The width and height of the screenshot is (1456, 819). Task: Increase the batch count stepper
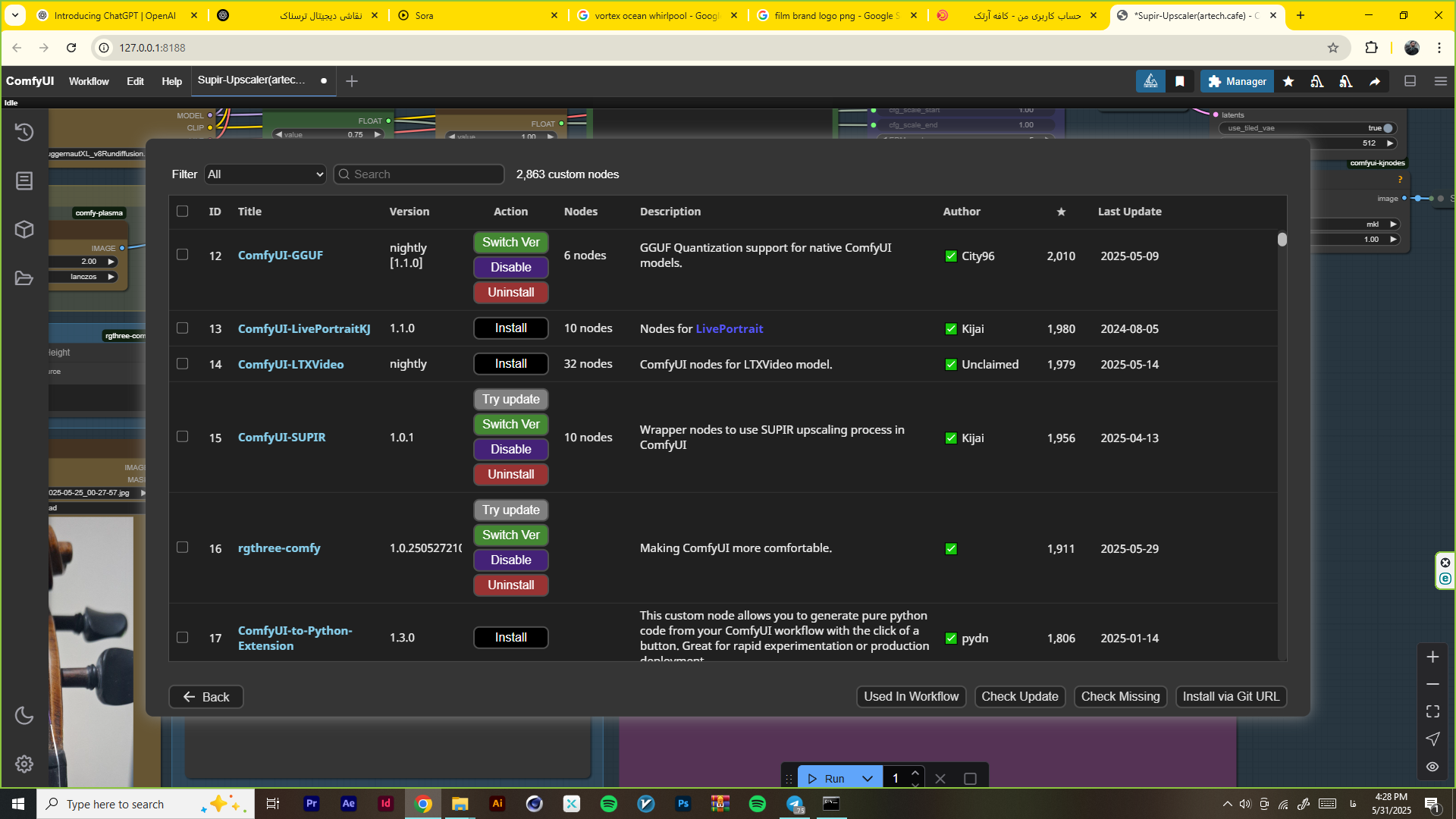click(915, 773)
